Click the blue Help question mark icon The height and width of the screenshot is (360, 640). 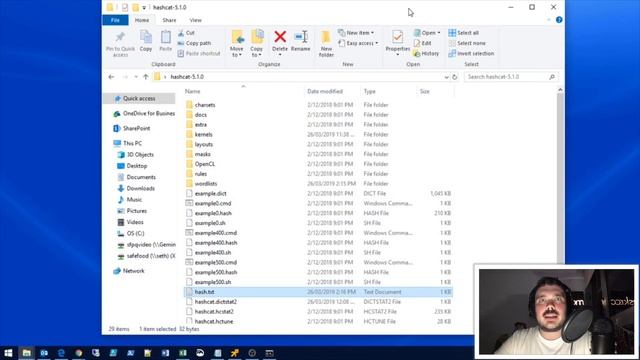pos(559,20)
